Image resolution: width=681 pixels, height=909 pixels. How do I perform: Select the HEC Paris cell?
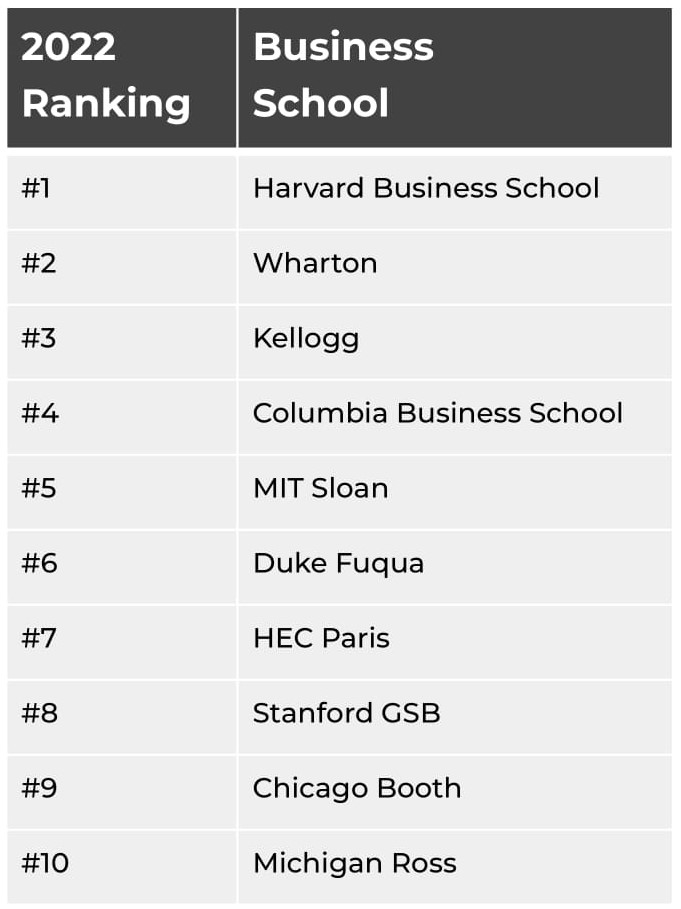tap(321, 638)
